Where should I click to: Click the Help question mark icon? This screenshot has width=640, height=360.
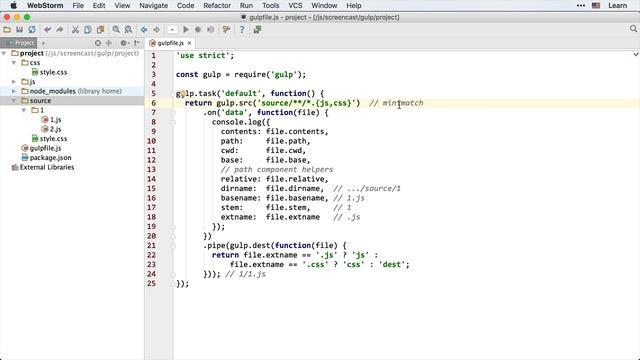tap(242, 29)
